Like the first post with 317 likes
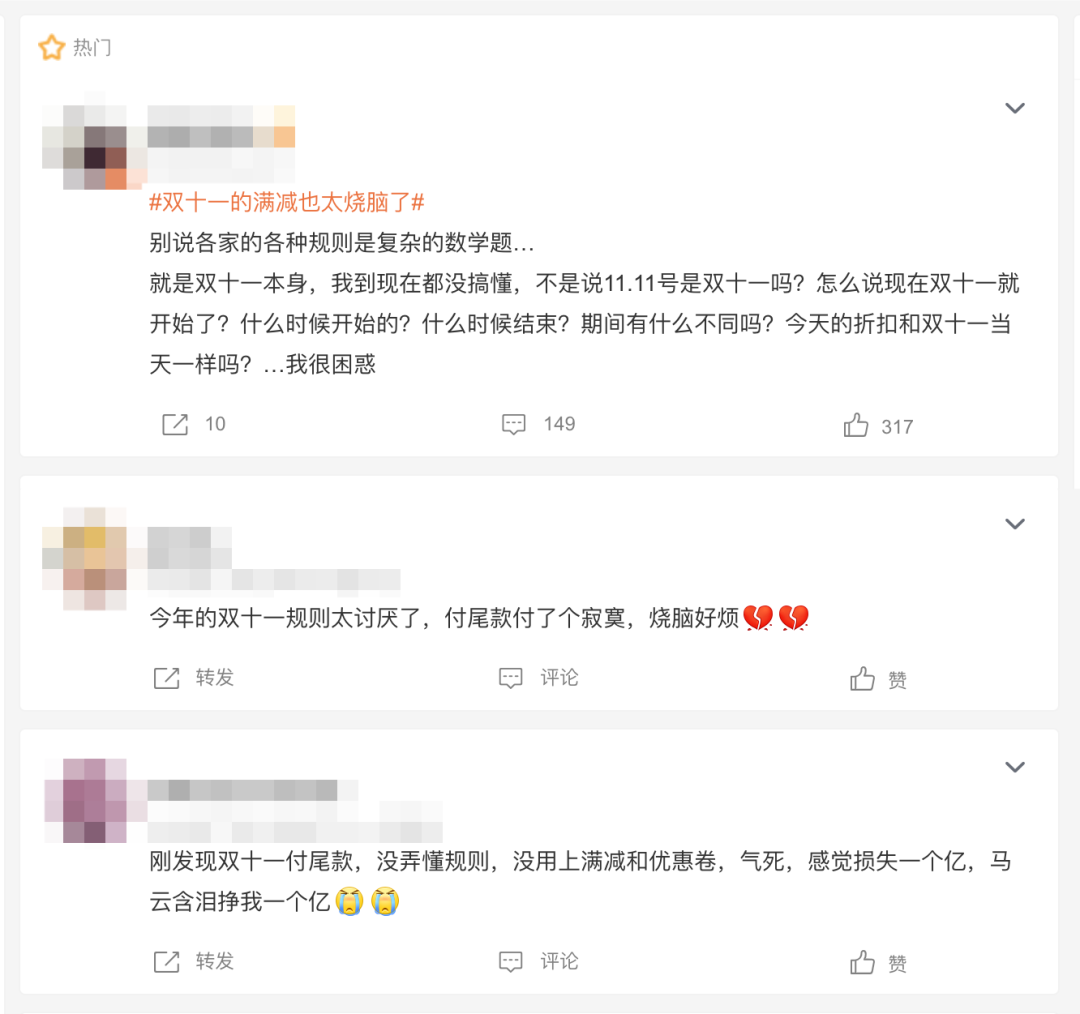 tap(856, 426)
